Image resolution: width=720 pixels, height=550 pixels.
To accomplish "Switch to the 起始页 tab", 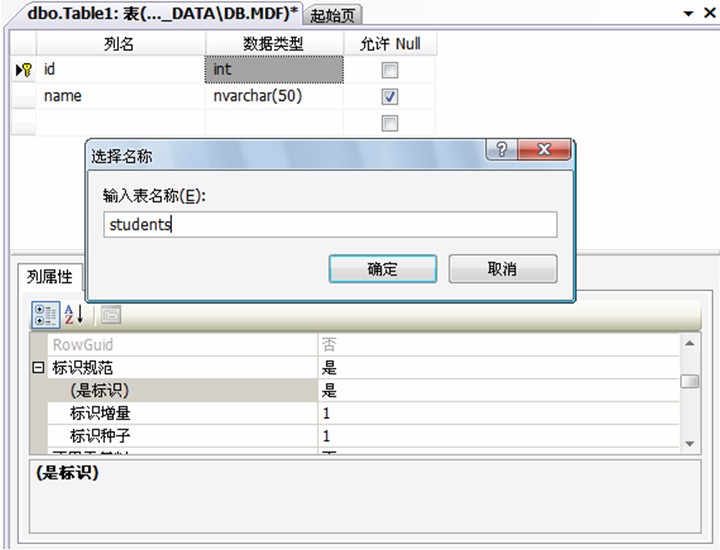I will 334,15.
